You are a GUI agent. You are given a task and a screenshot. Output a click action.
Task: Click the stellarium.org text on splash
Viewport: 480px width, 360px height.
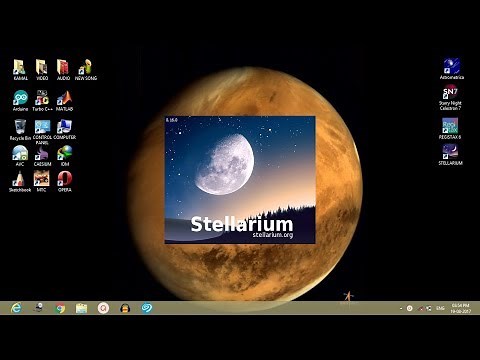(273, 235)
